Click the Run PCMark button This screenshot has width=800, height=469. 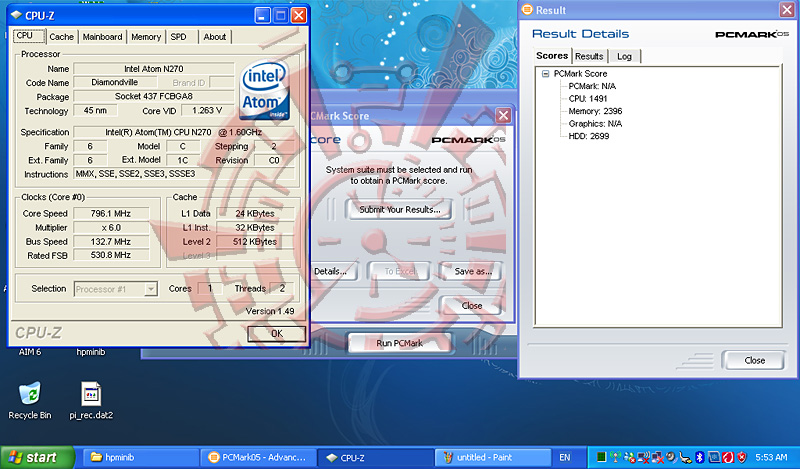[399, 343]
